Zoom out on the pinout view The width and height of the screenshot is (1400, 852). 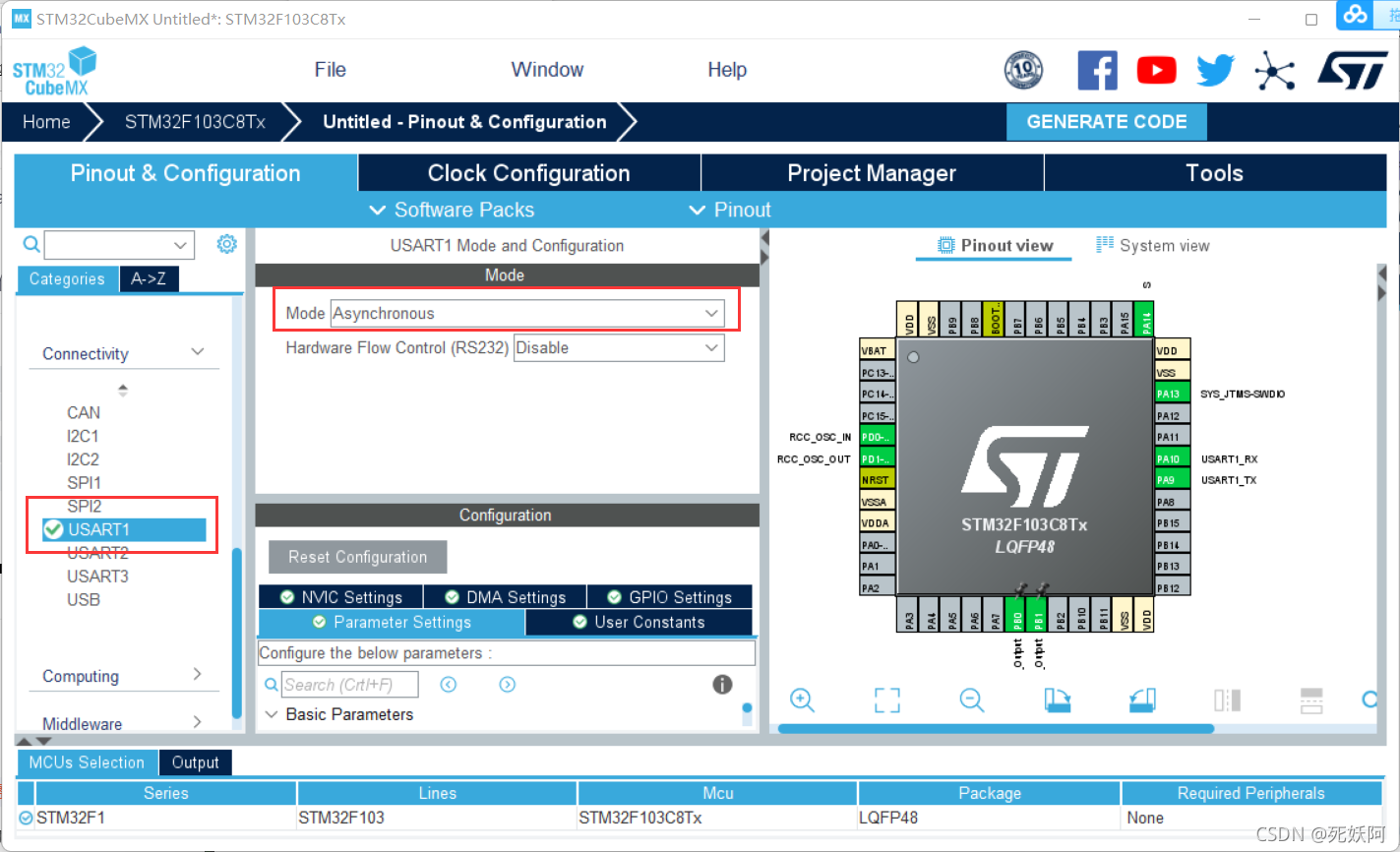click(972, 700)
